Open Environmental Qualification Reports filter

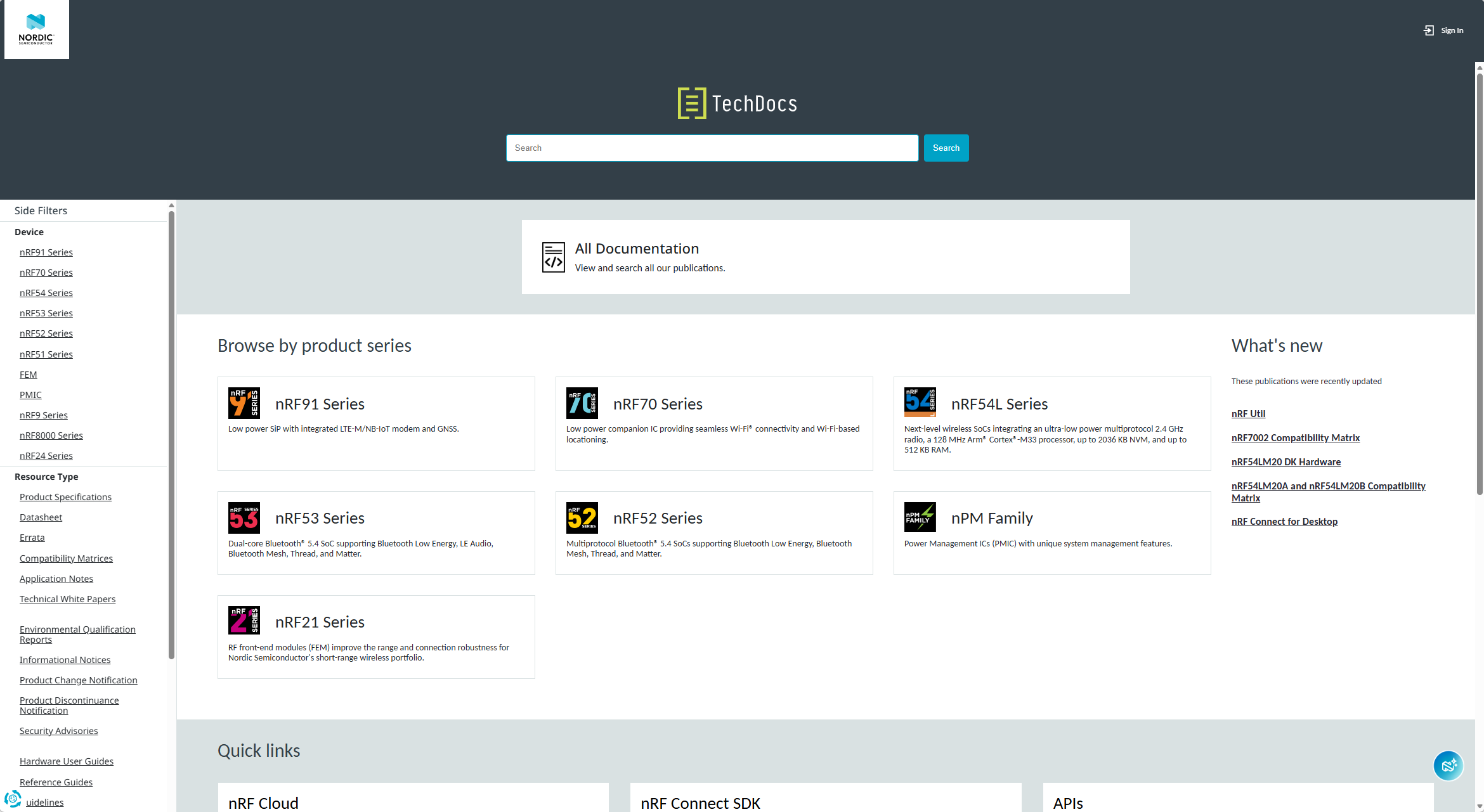pyautogui.click(x=77, y=635)
